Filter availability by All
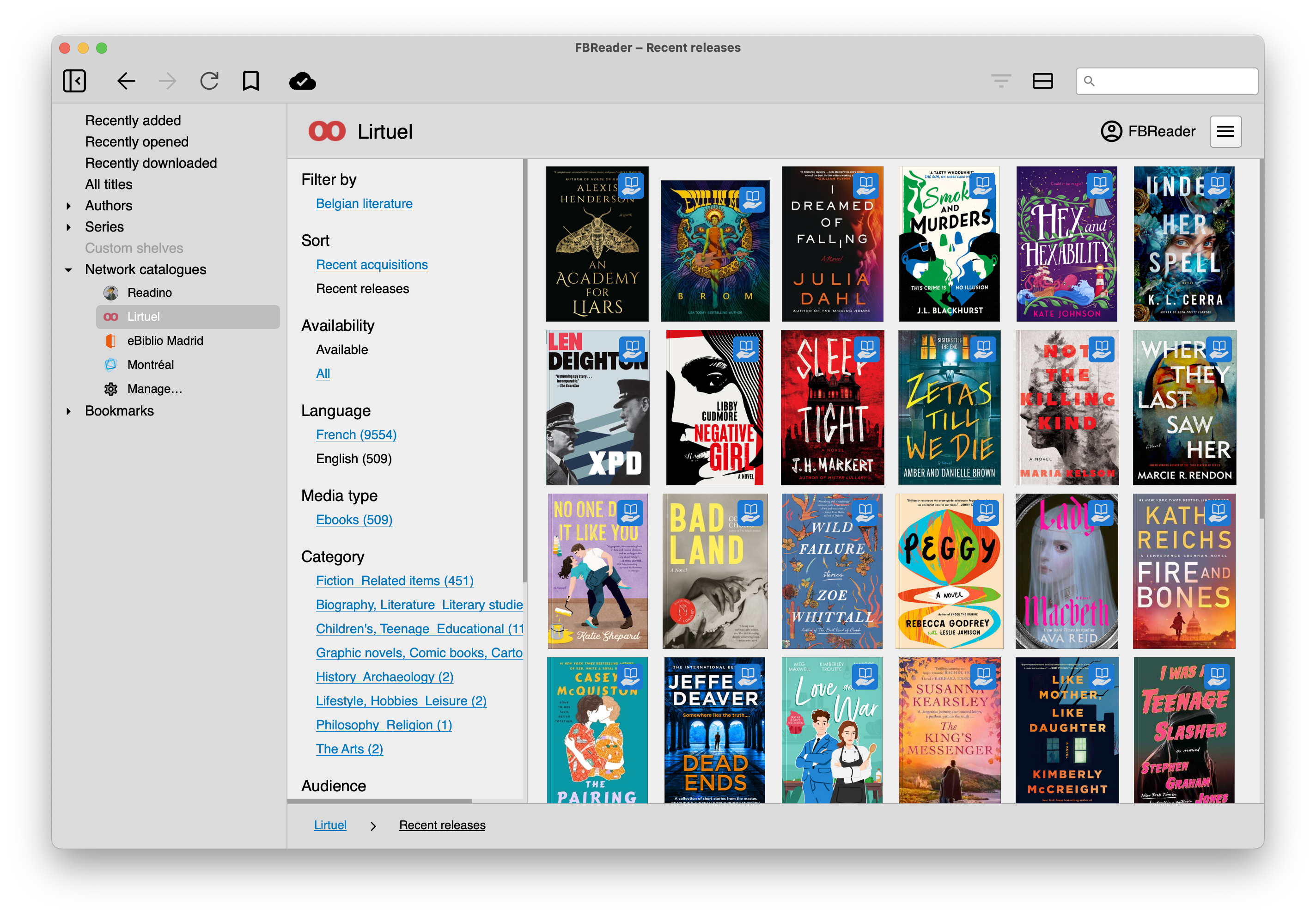Viewport: 1316px width, 917px height. tap(323, 373)
